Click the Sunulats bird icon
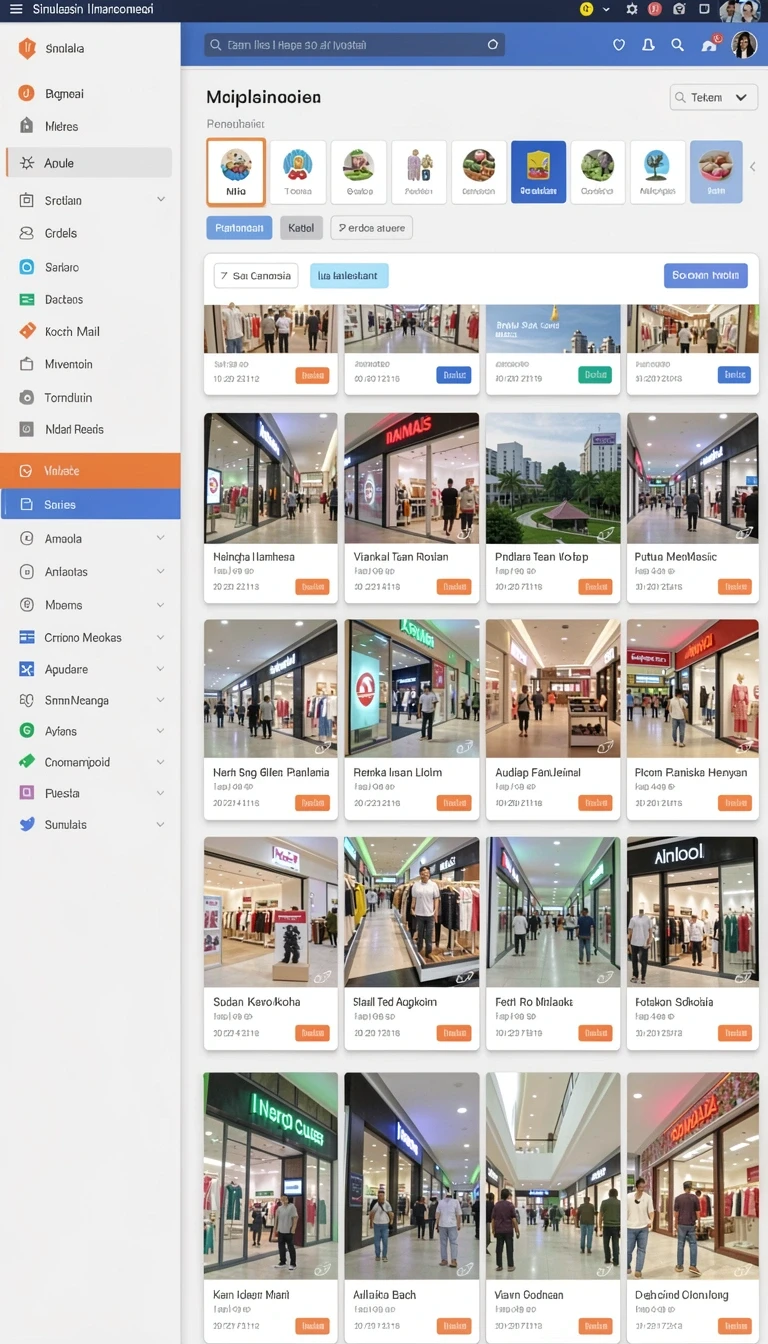The width and height of the screenshot is (768, 1344). click(x=27, y=824)
